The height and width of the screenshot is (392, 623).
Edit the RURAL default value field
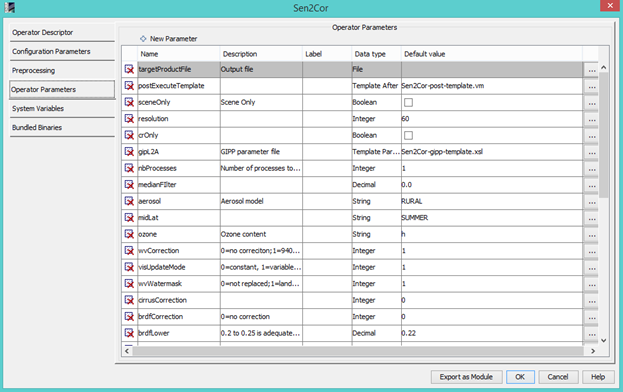pos(492,201)
